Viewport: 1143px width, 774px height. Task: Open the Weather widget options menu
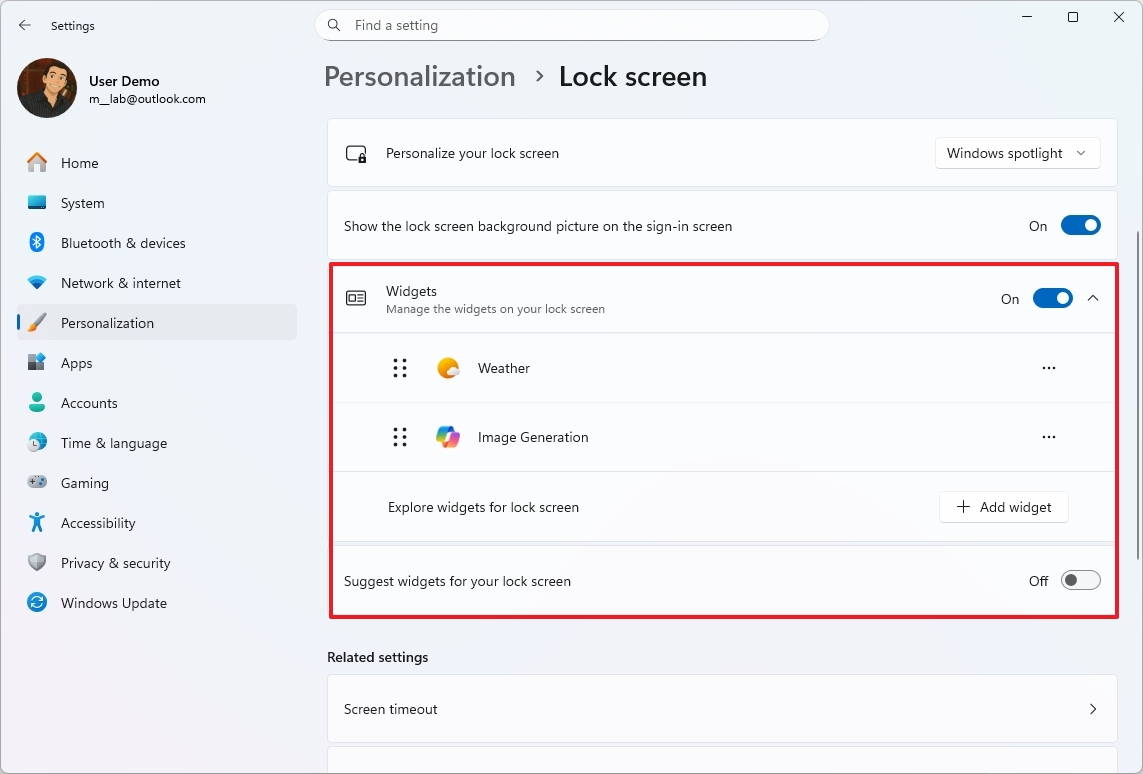1048,368
